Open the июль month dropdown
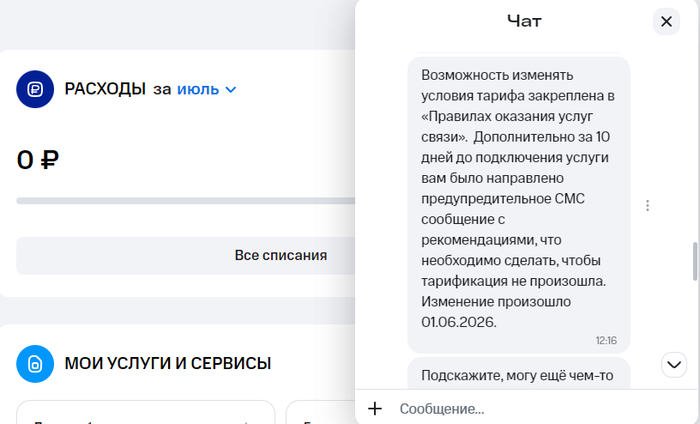The height and width of the screenshot is (424, 700). pos(206,89)
